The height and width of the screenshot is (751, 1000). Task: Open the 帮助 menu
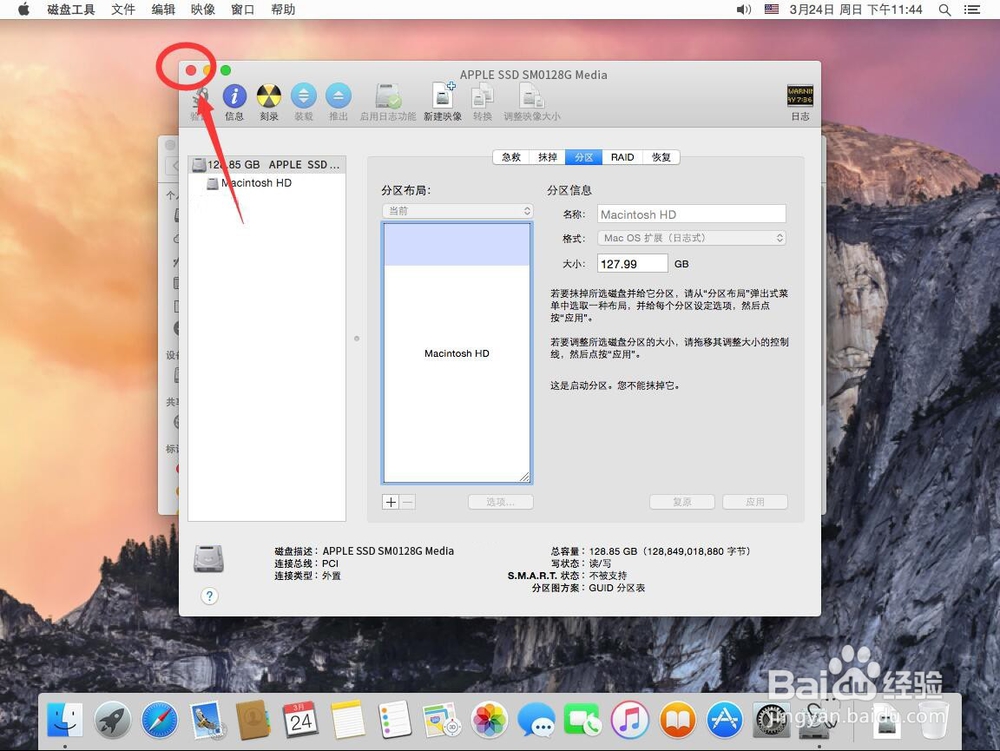(x=283, y=10)
